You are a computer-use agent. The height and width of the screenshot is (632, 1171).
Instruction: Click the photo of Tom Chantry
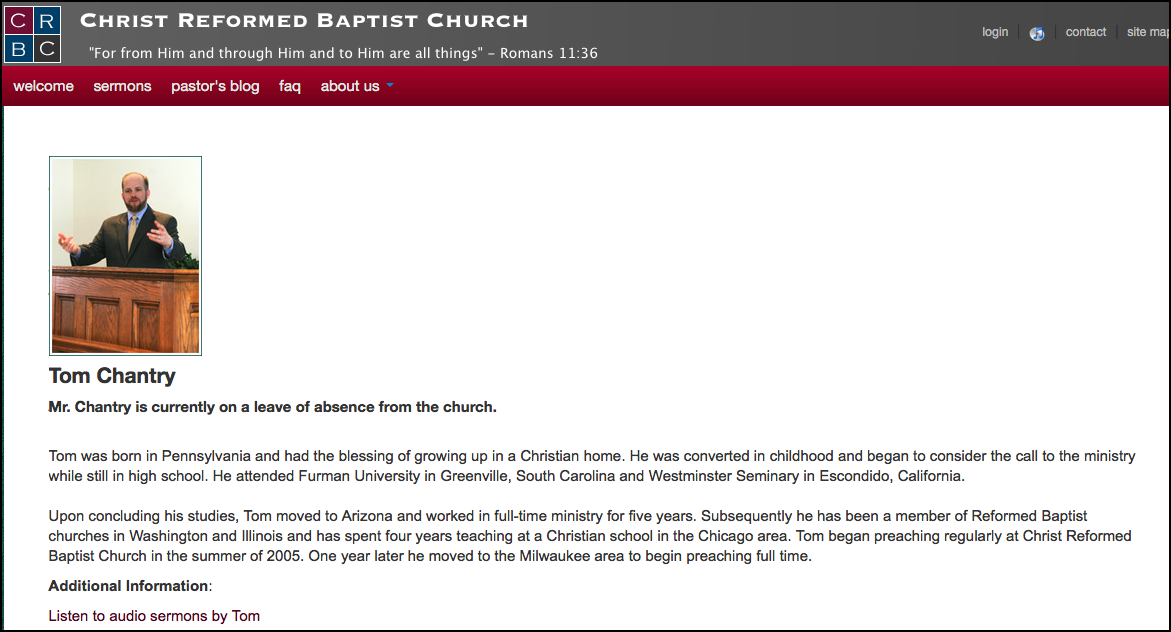125,255
